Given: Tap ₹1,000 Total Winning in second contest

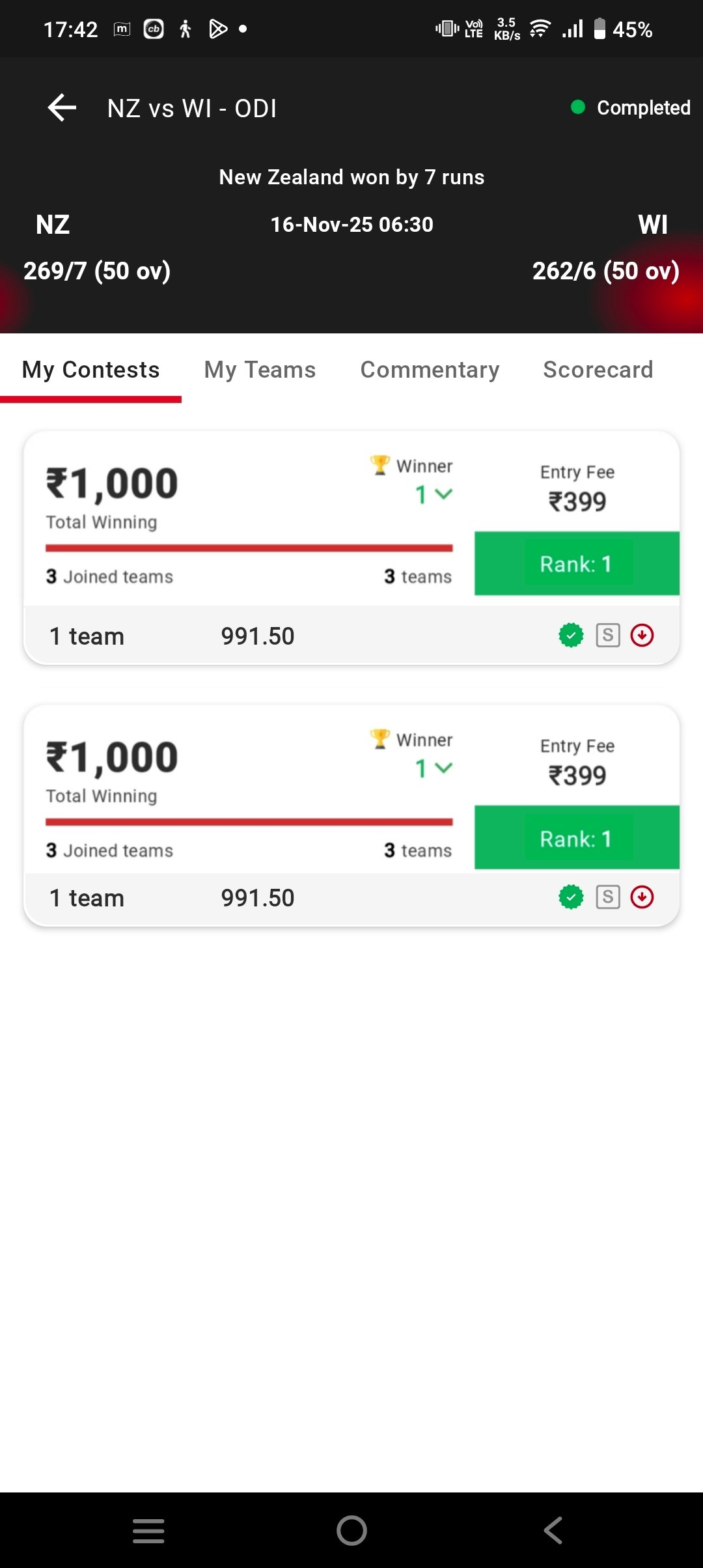Looking at the screenshot, I should [112, 758].
